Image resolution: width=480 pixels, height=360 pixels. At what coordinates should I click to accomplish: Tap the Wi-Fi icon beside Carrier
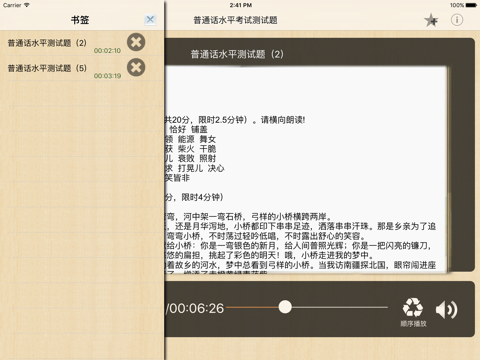click(27, 5)
